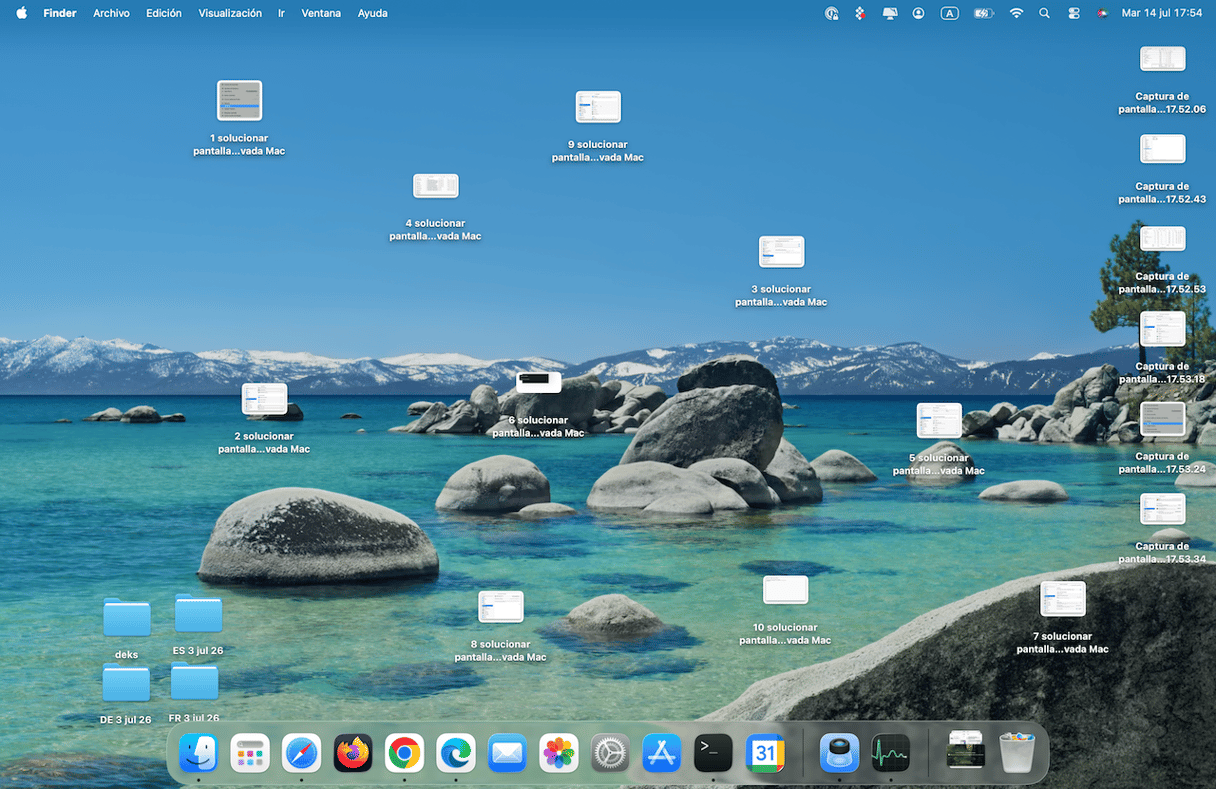Viewport: 1216px width, 789px height.
Task: Open Google Calendar from the dock
Action: click(x=765, y=753)
